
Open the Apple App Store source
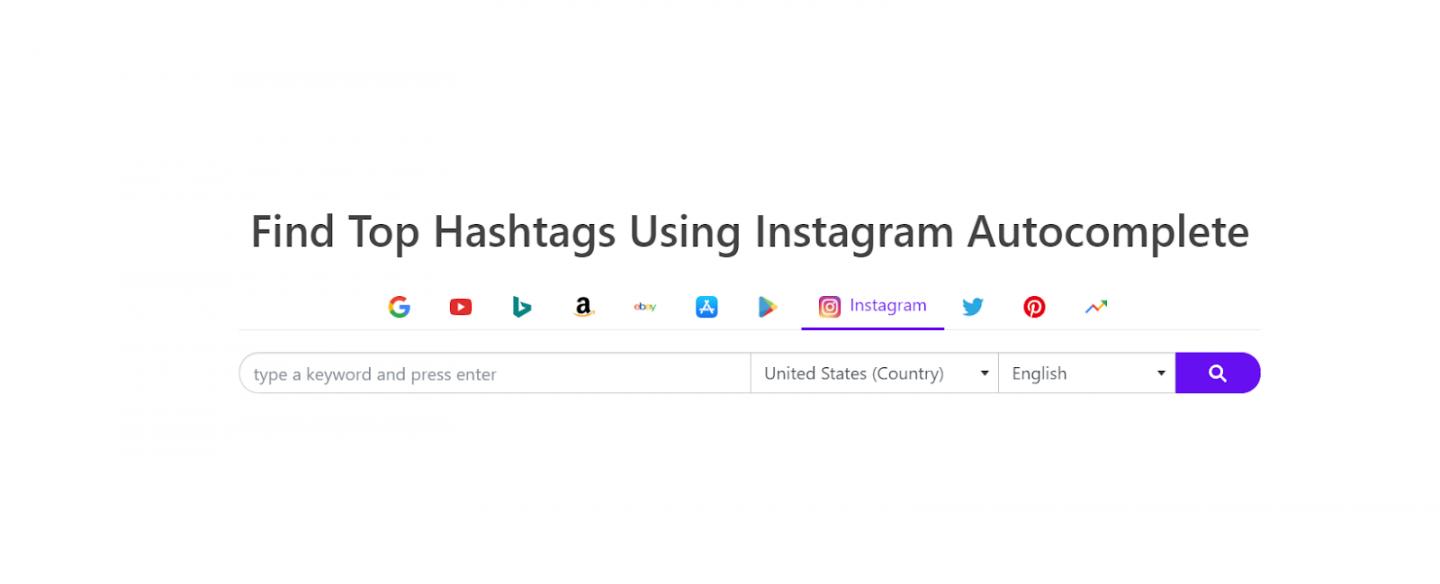click(x=707, y=307)
